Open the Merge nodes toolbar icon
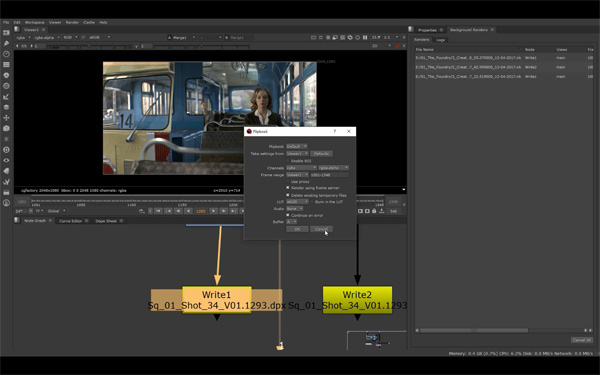The width and height of the screenshot is (600, 375). point(6,107)
